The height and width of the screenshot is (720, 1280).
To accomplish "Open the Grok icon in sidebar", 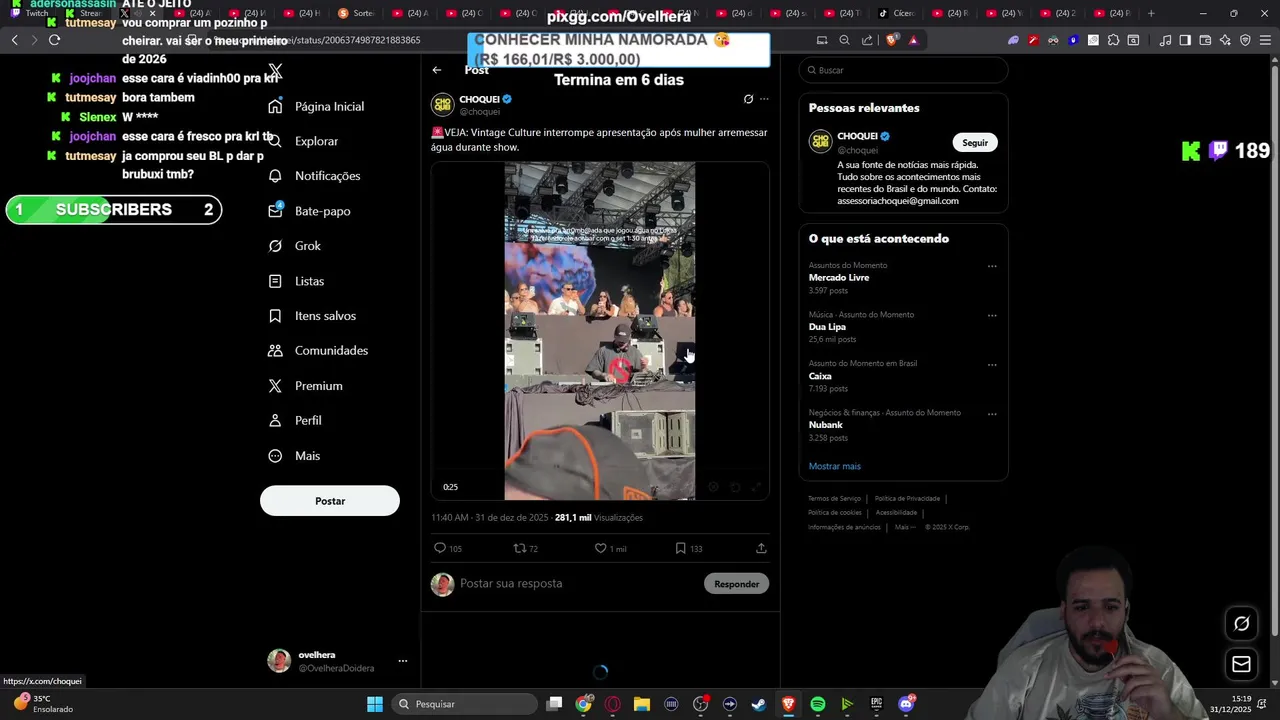I will pos(275,246).
